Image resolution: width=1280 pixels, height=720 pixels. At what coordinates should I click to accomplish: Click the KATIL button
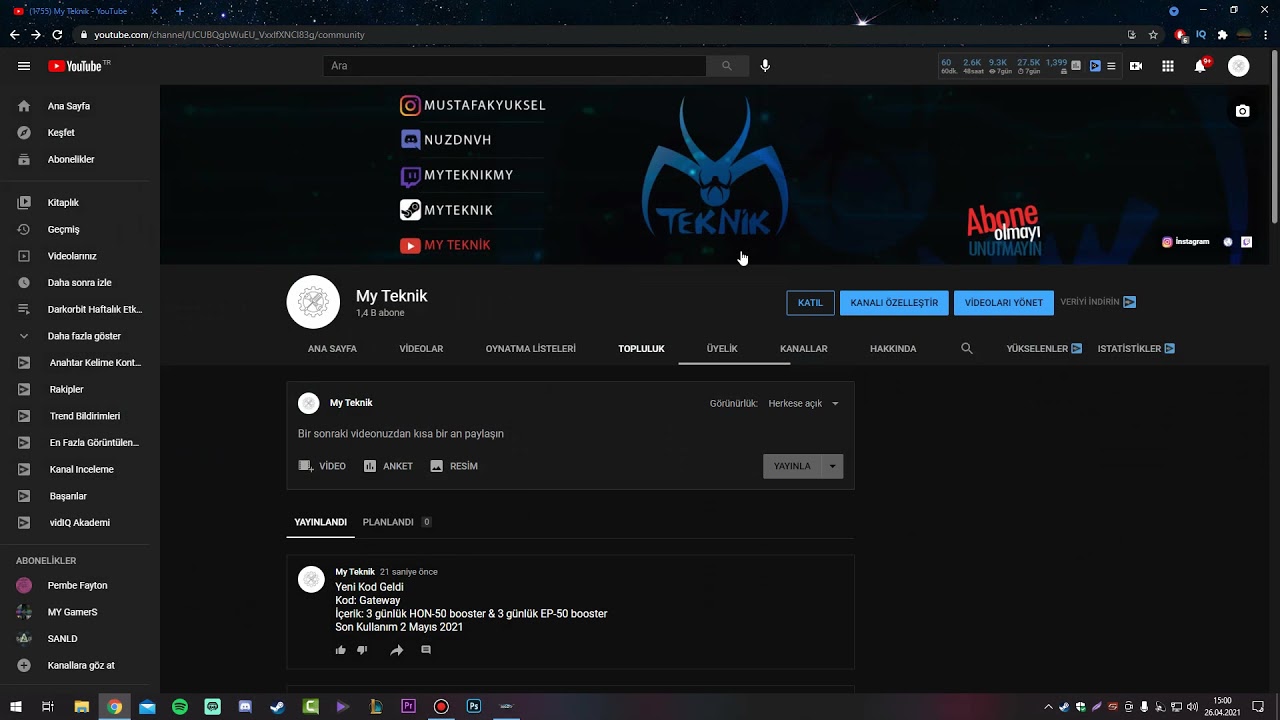[x=810, y=303]
